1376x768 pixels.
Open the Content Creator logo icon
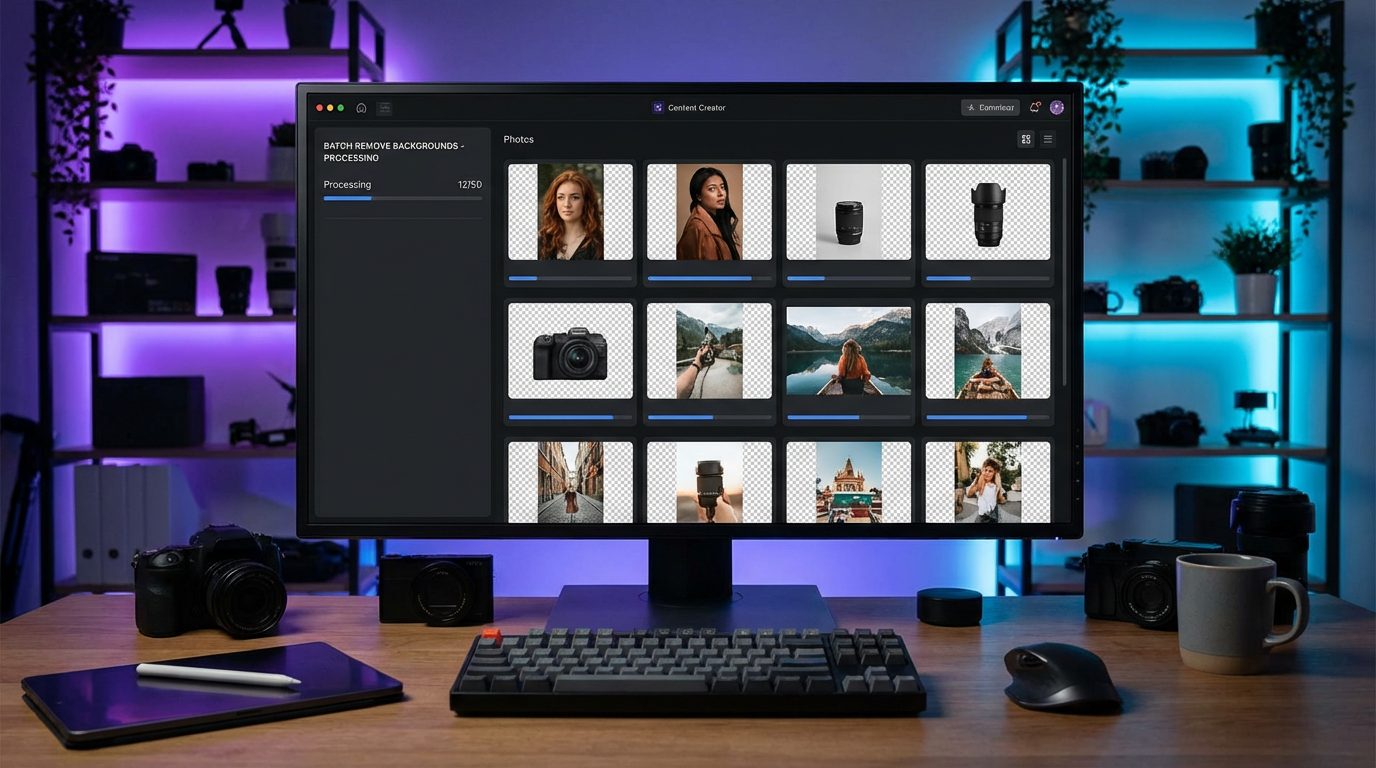pyautogui.click(x=658, y=107)
